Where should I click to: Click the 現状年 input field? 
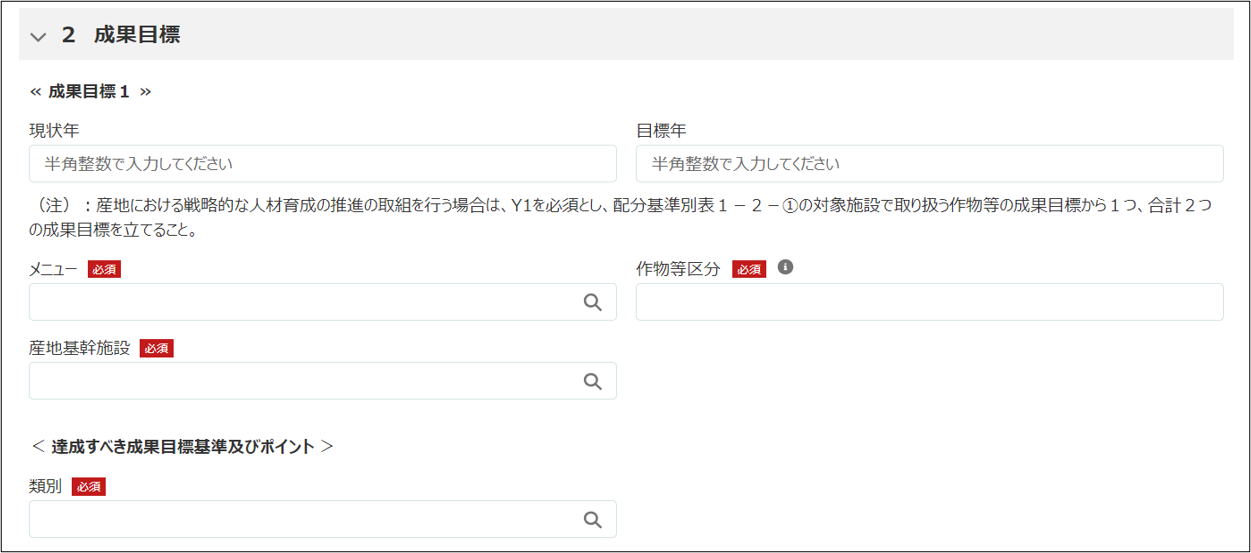point(322,163)
